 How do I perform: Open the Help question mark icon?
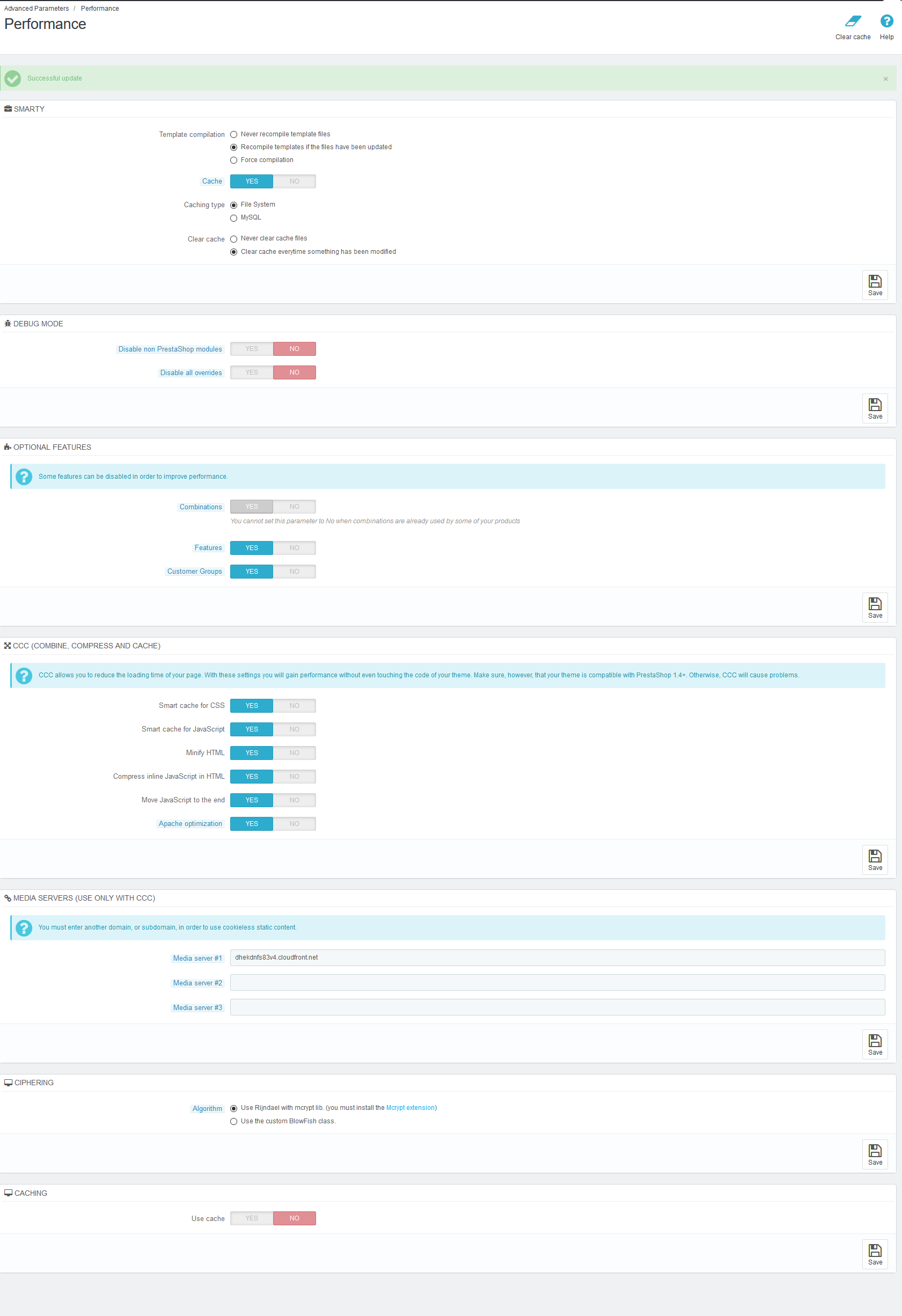886,21
